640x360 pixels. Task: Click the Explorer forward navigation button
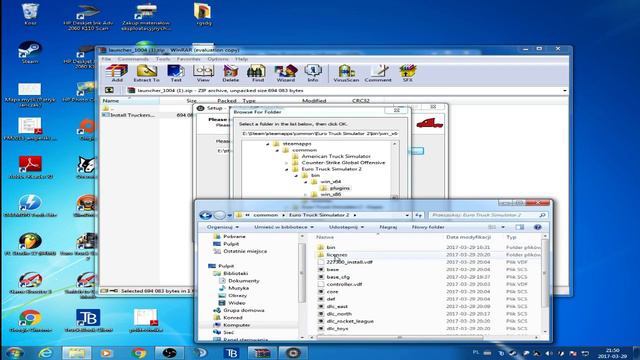220,215
